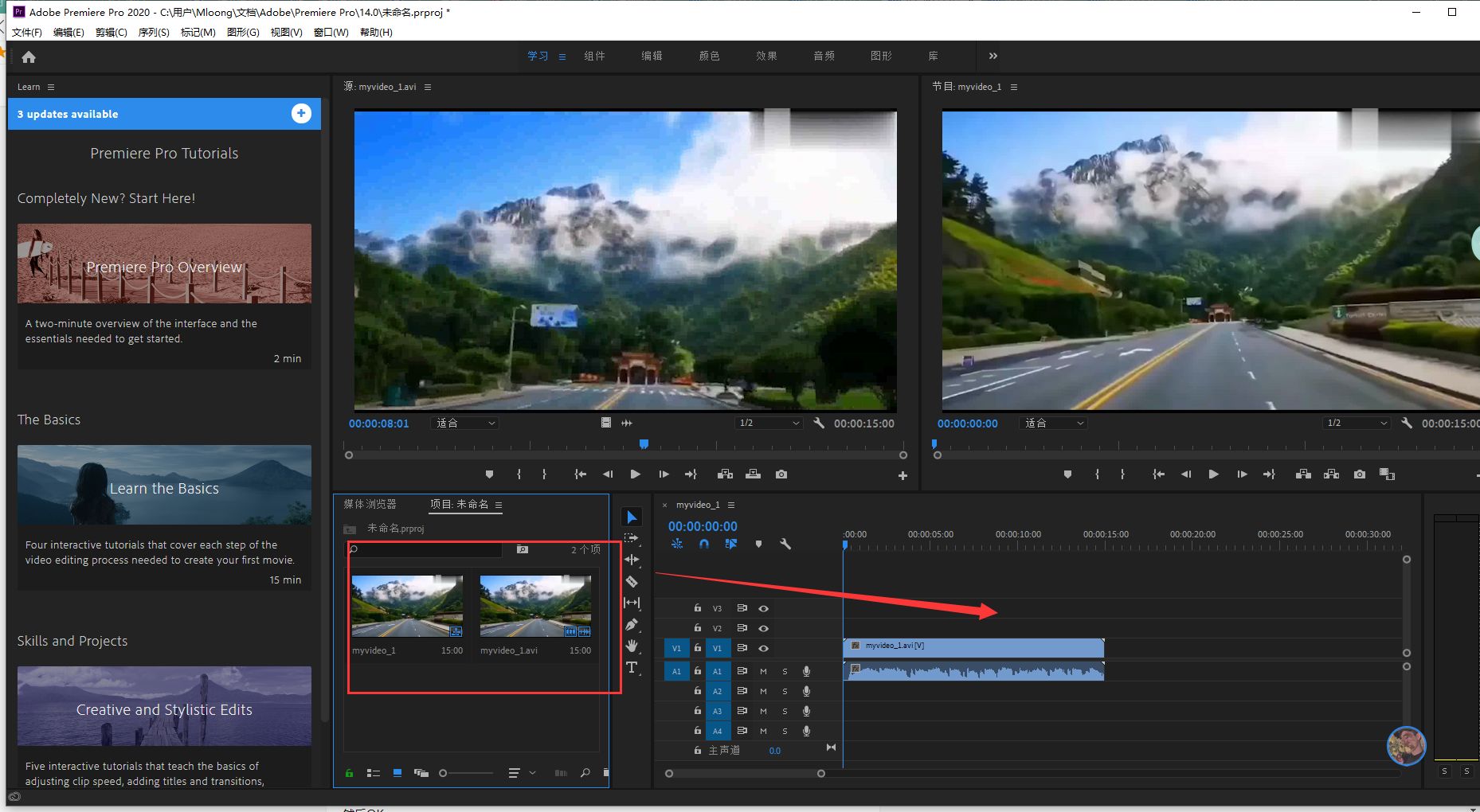Select the myvideo_1.avi thumbnail in project
This screenshot has width=1480, height=812.
[535, 607]
